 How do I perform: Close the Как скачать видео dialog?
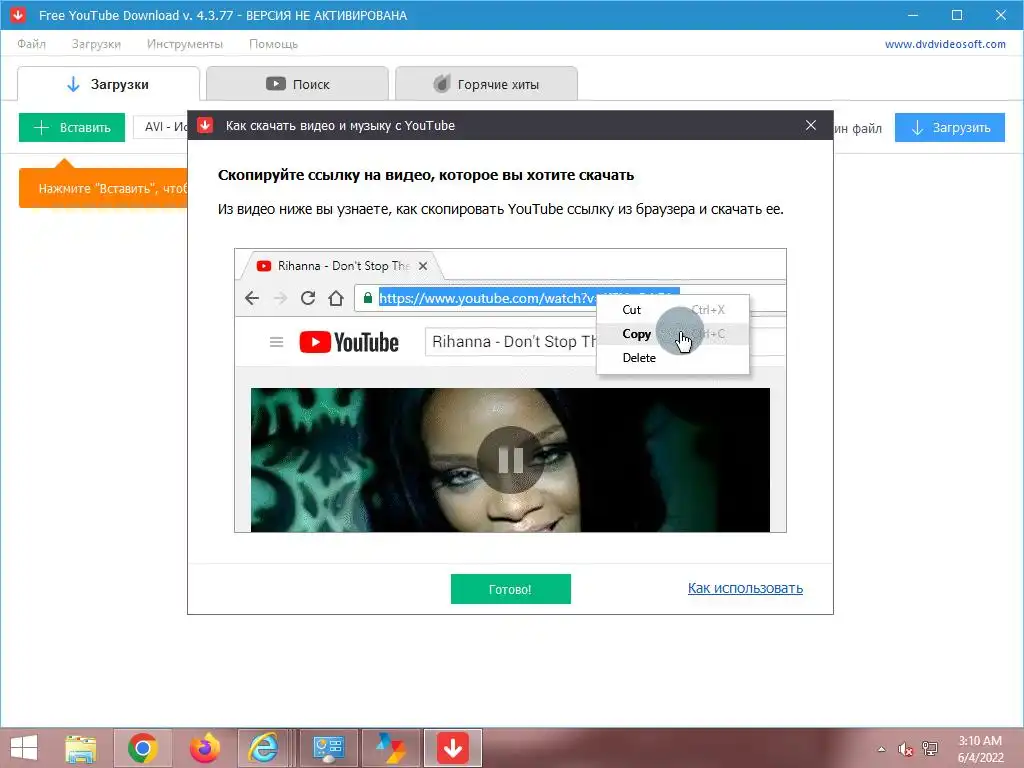(x=810, y=125)
